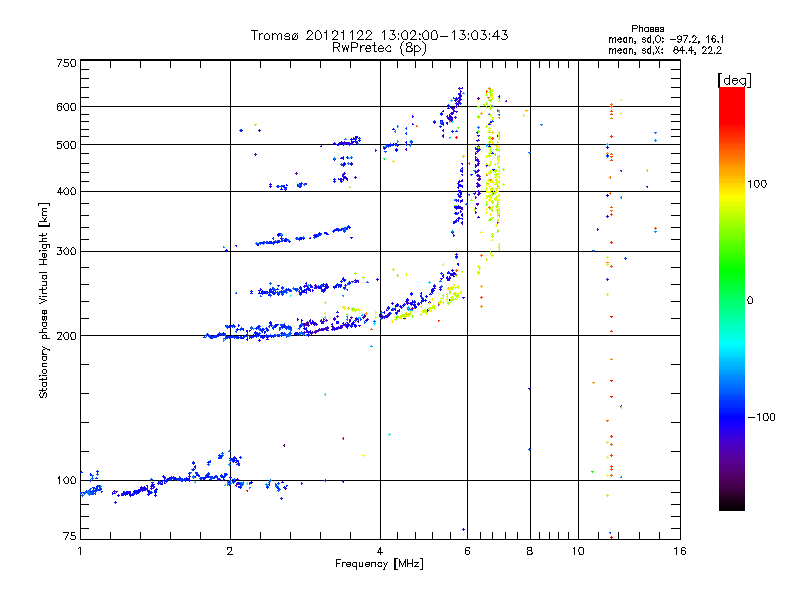
Task: Click the "[deg]" colorbar unit label
Action: [734, 80]
